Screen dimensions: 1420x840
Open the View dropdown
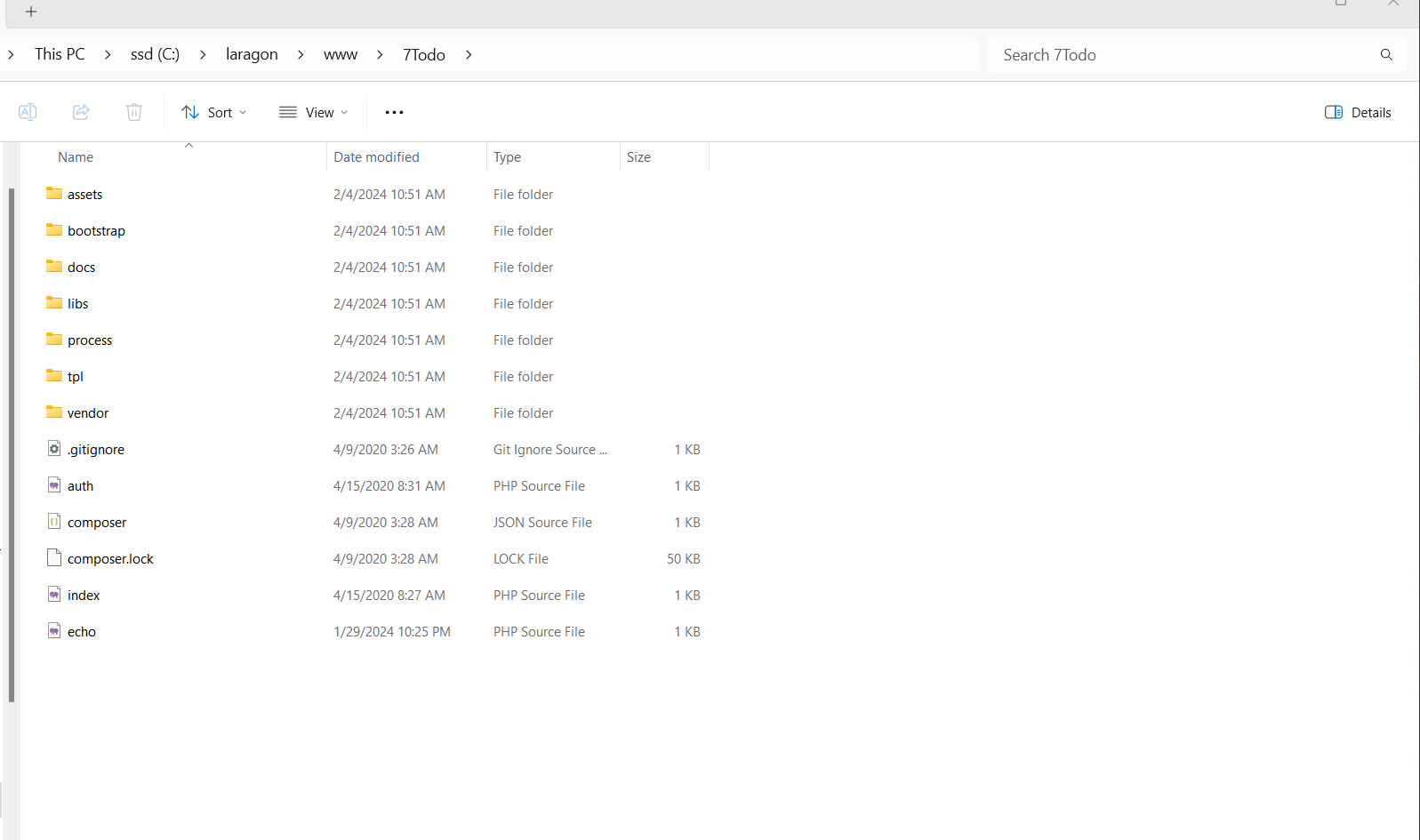click(313, 112)
